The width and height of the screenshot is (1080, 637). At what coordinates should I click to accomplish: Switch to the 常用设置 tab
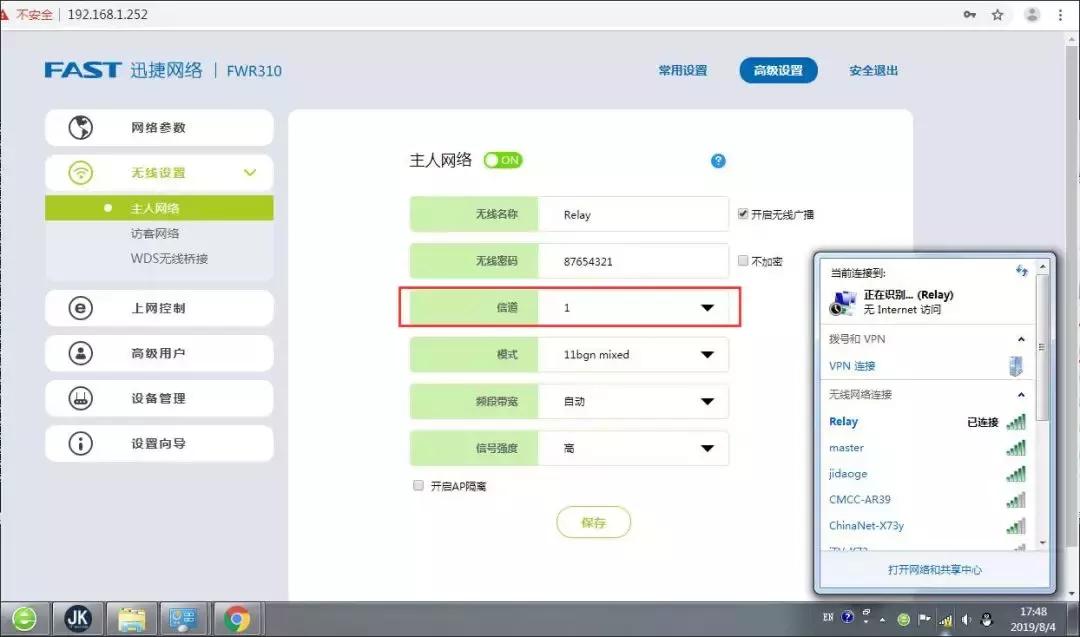coord(683,70)
